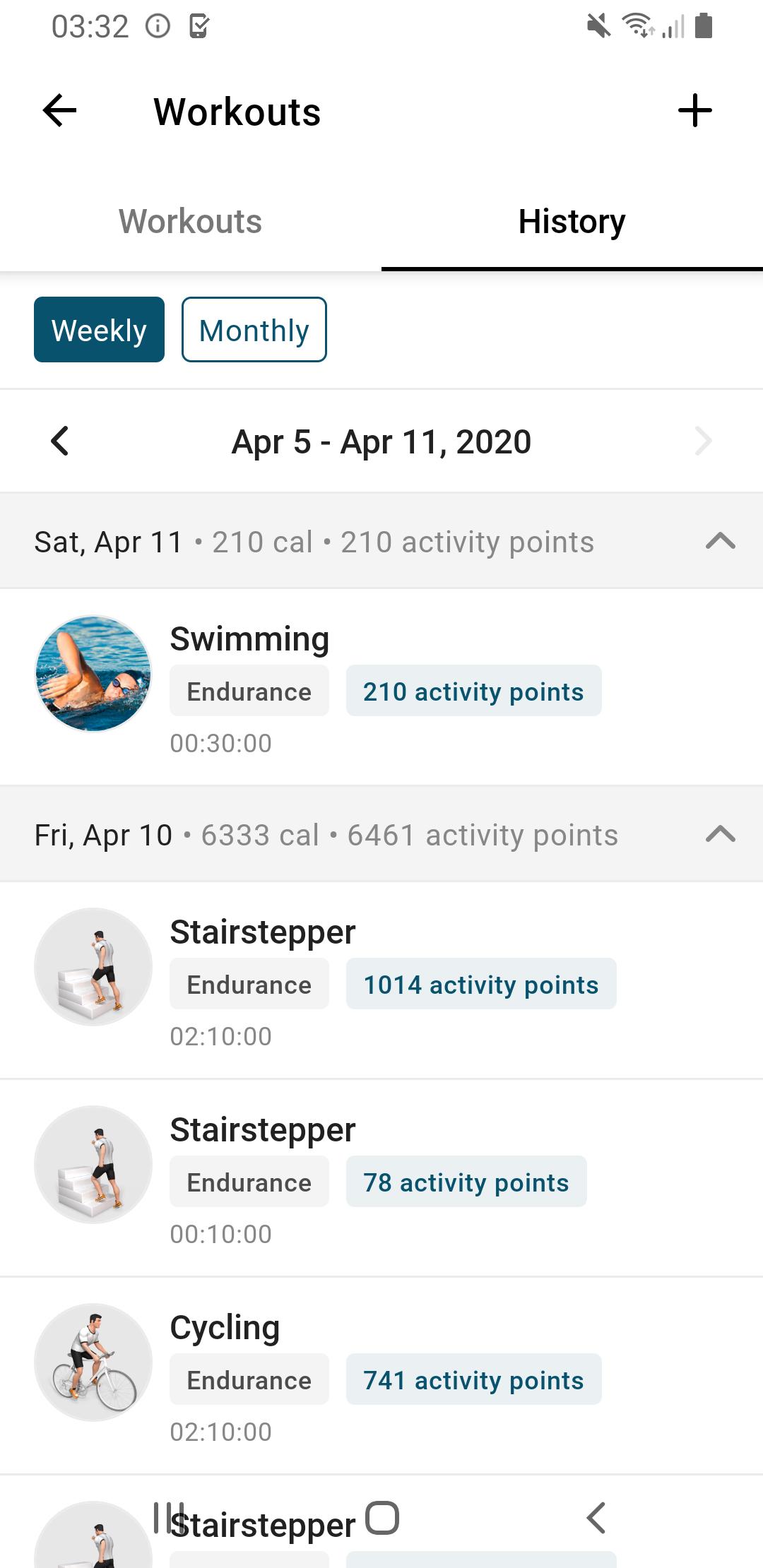Viewport: 763px width, 1568px height.
Task: Switch to the Monthly view filter
Action: [x=254, y=330]
